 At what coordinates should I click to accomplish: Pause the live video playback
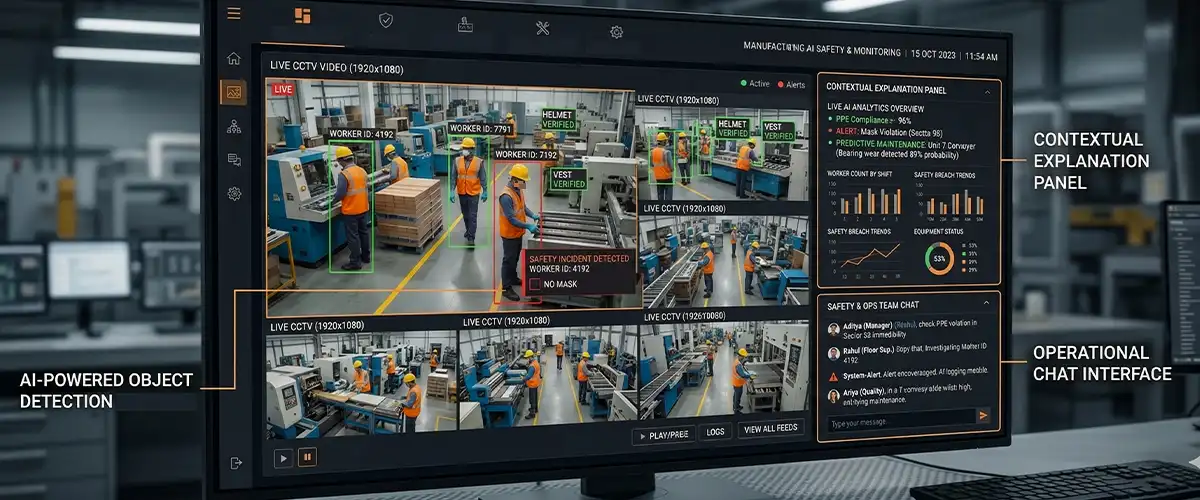click(308, 458)
